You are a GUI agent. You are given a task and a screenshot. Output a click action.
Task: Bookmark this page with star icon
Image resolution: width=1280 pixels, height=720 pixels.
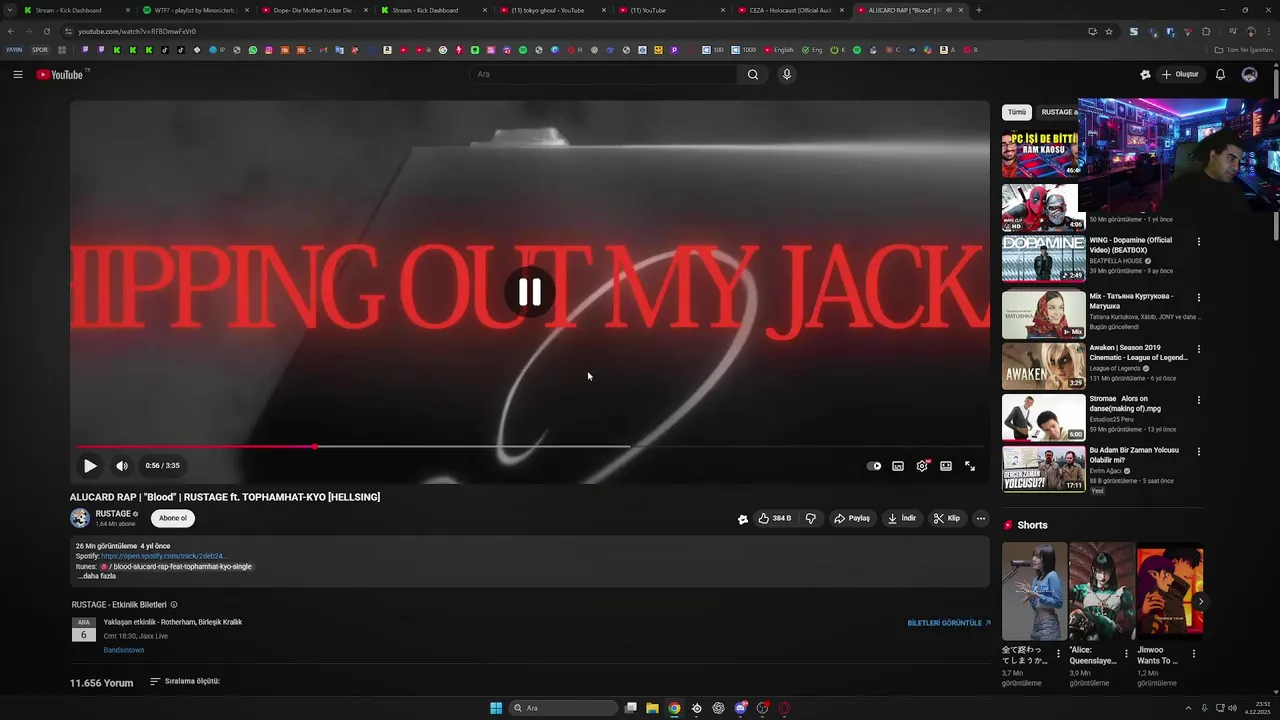pos(1109,31)
